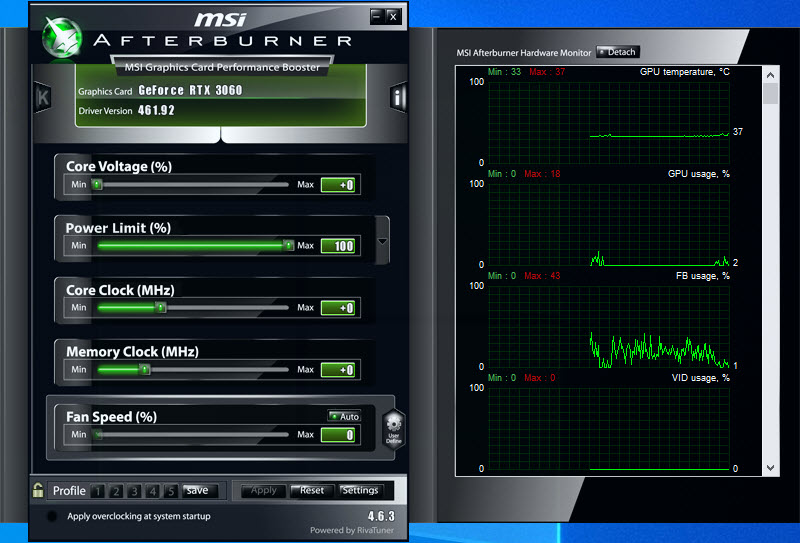Click the Fan Speed value field
800x543 pixels.
click(338, 435)
